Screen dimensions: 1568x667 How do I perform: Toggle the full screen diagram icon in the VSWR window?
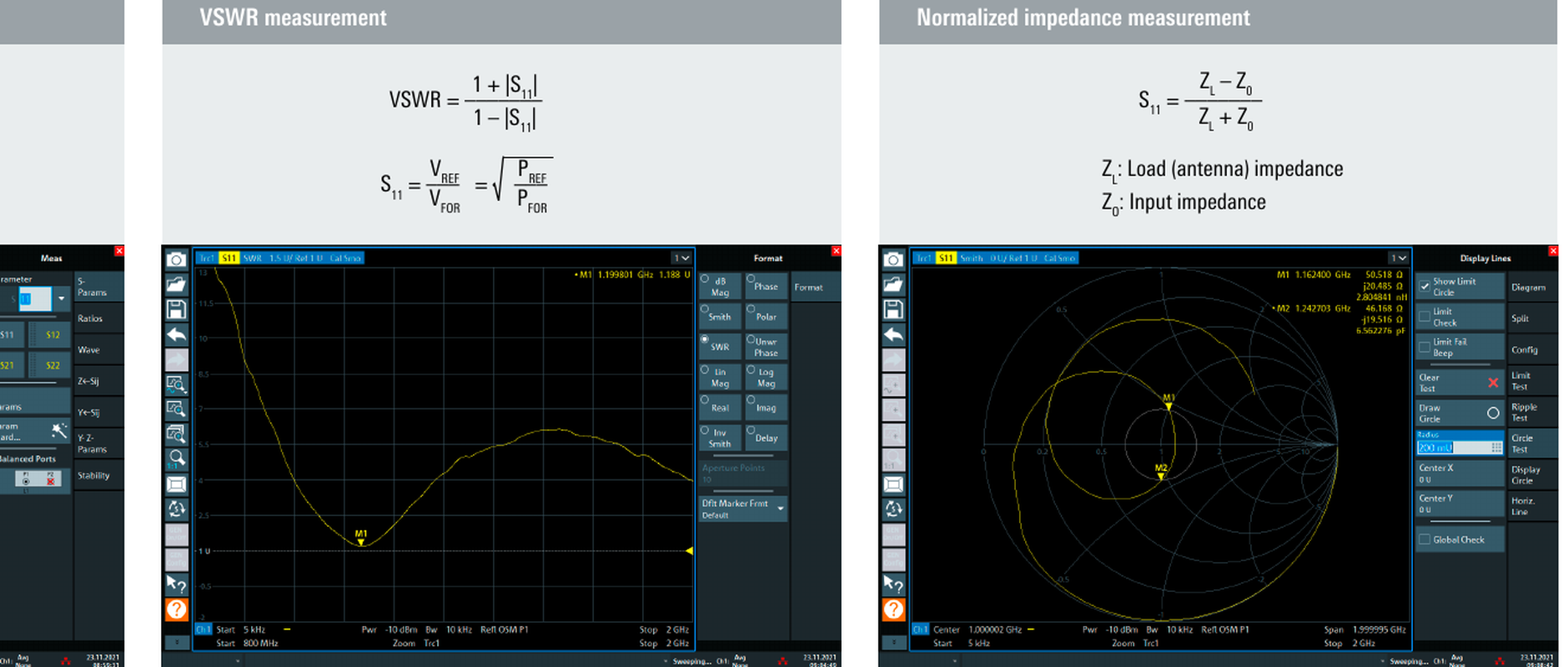pos(176,484)
